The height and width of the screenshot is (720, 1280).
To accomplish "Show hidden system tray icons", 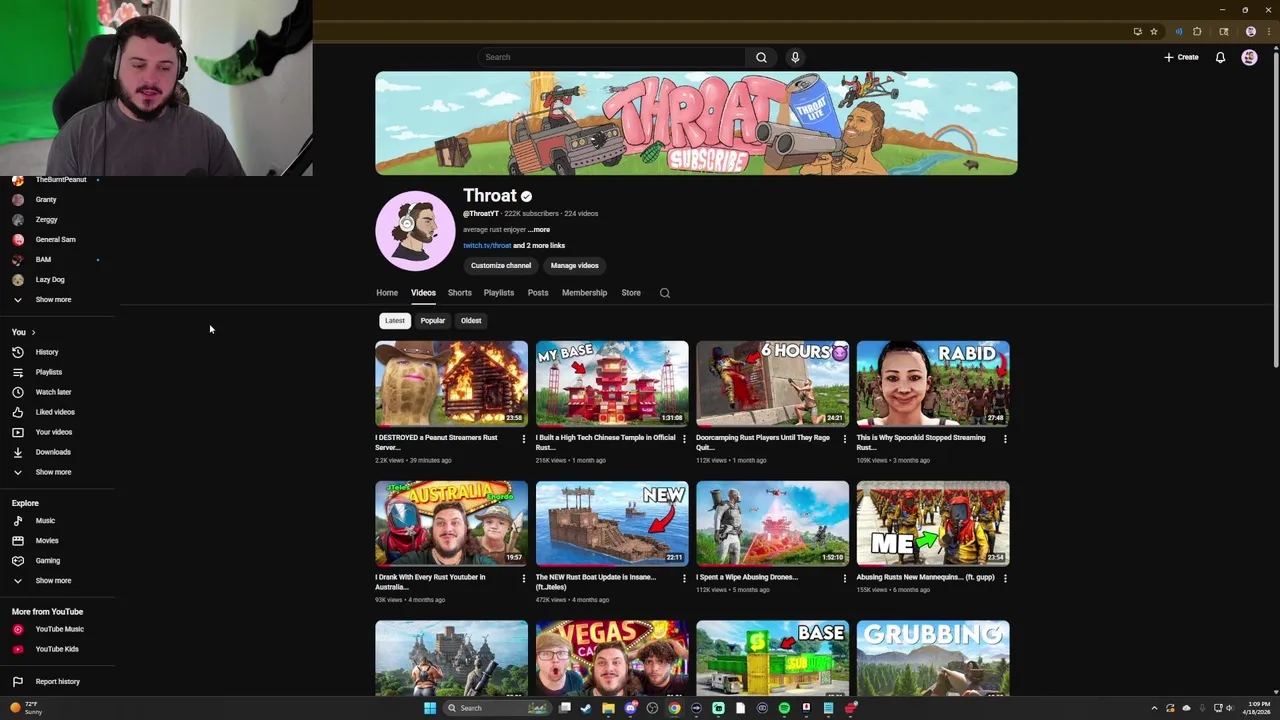I will coord(1154,708).
